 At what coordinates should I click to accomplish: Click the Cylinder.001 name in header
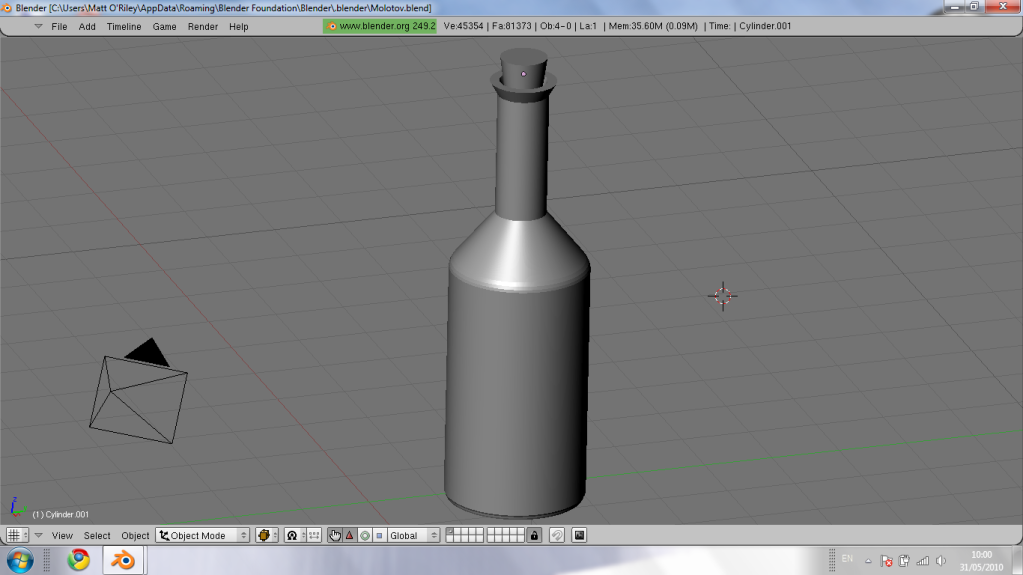pyautogui.click(x=765, y=26)
